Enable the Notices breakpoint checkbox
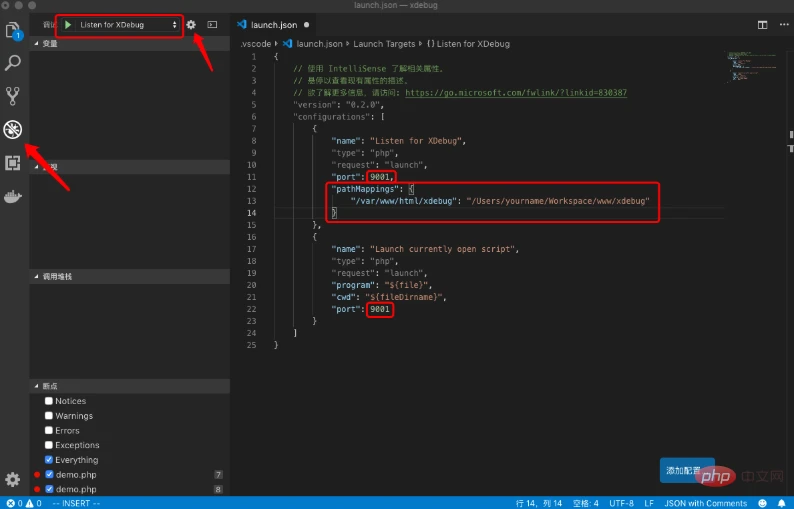 coord(49,401)
